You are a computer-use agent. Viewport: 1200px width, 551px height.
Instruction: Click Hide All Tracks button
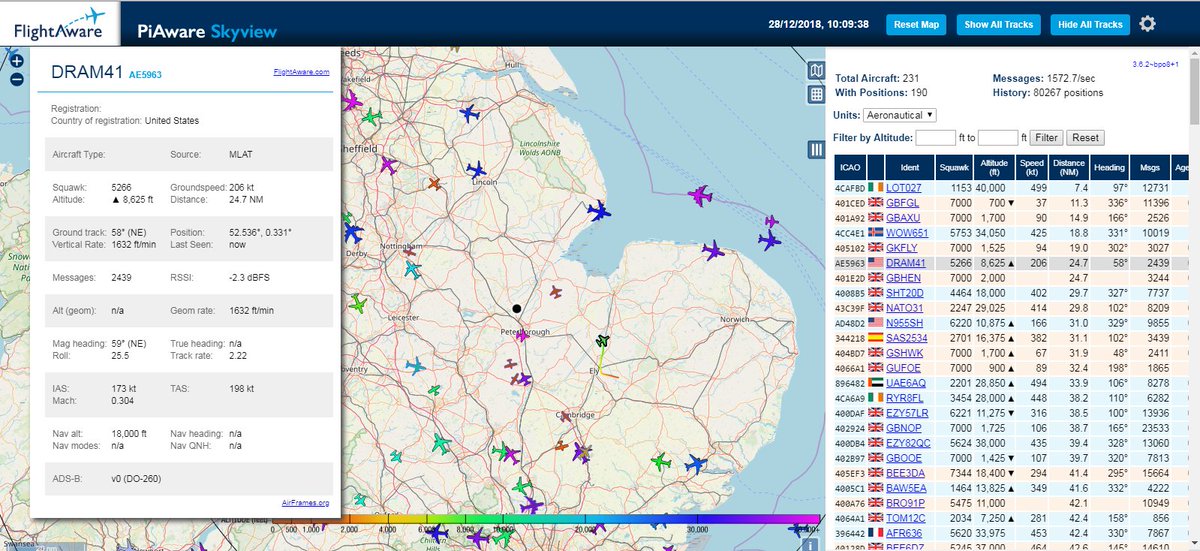tap(1090, 24)
